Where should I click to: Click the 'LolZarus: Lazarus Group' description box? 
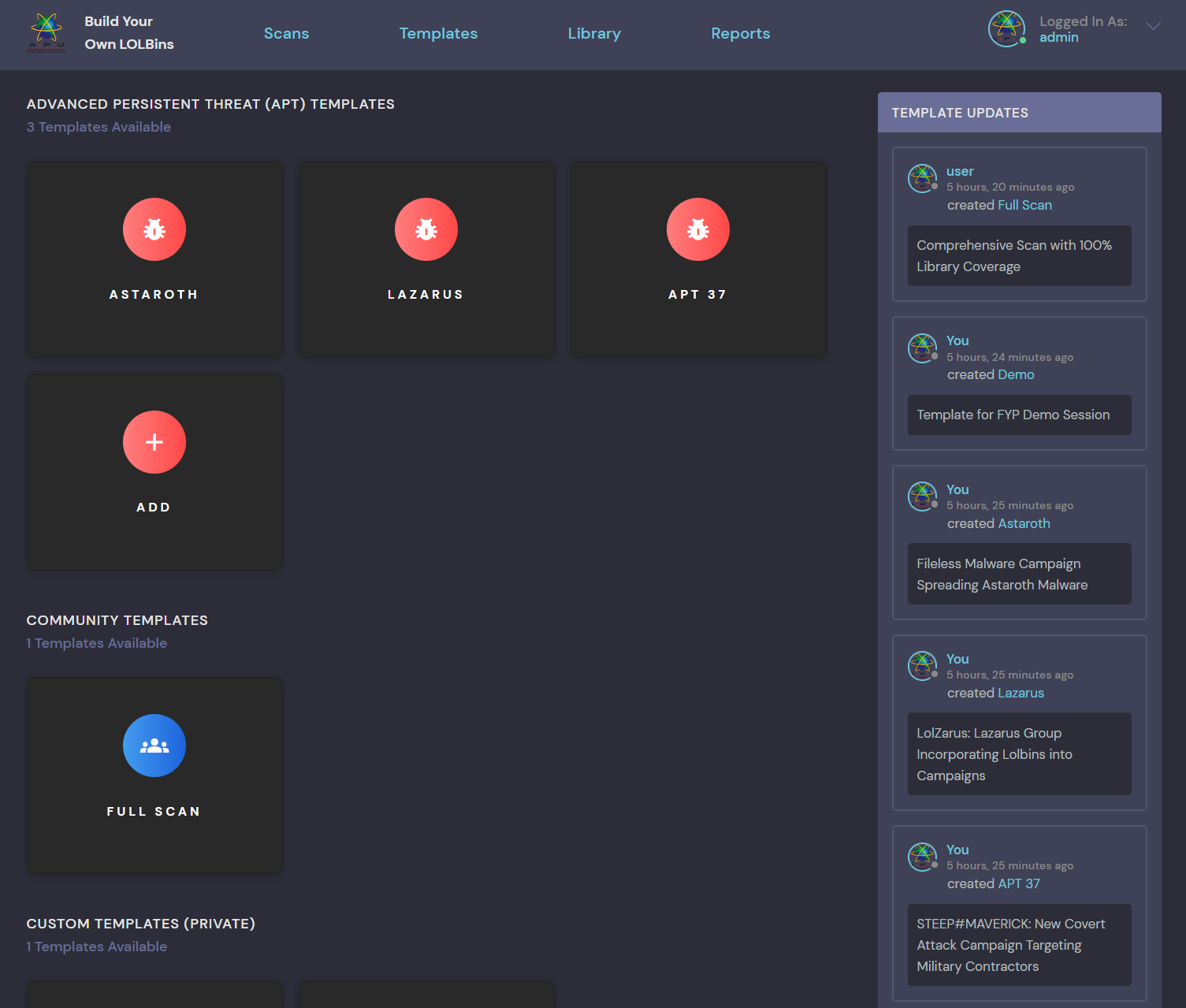point(1019,754)
